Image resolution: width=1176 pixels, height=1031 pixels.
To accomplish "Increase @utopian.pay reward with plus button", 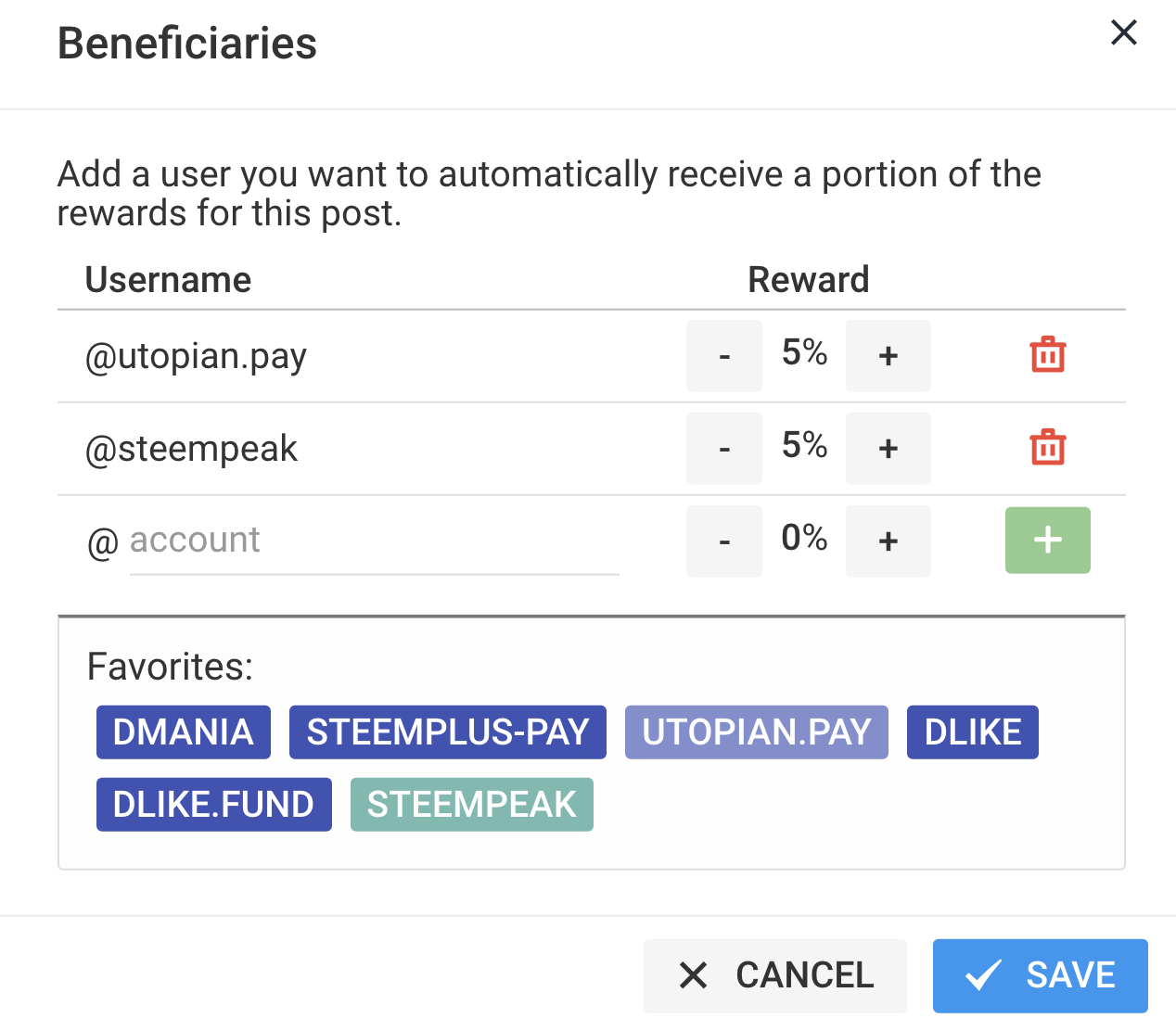I will click(888, 356).
